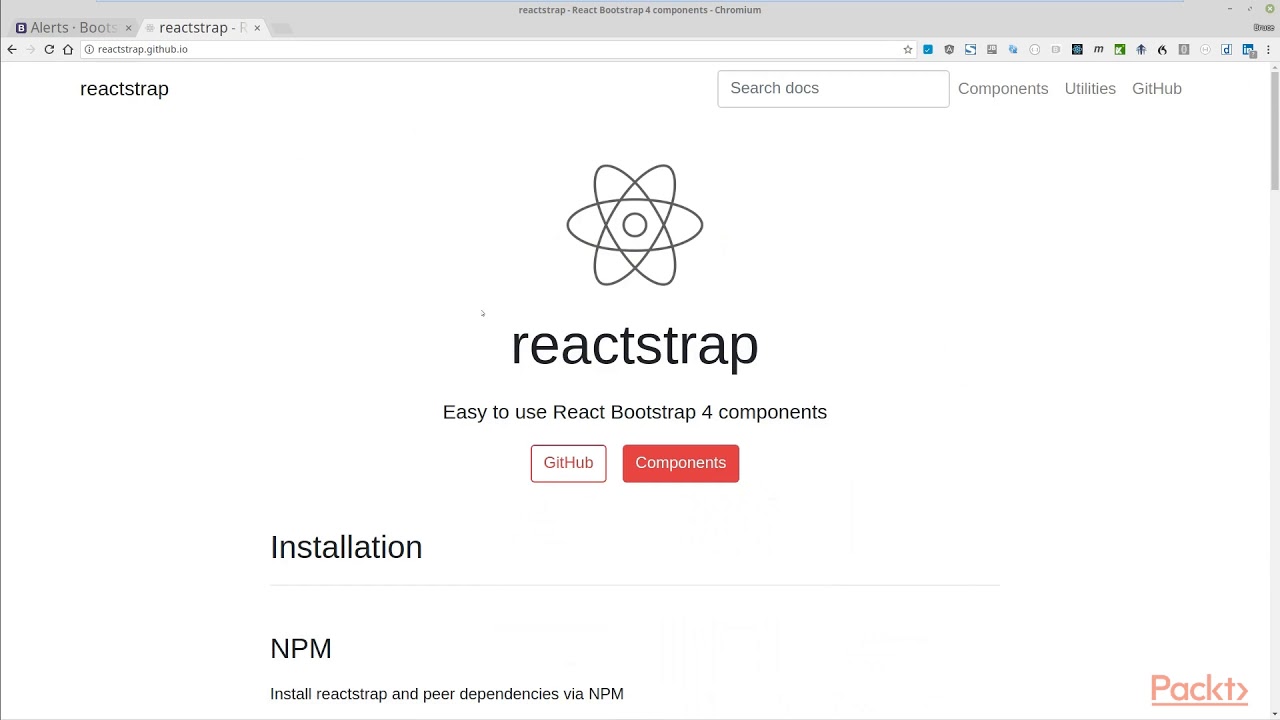
Task: Click the red Components button
Action: [x=681, y=463]
